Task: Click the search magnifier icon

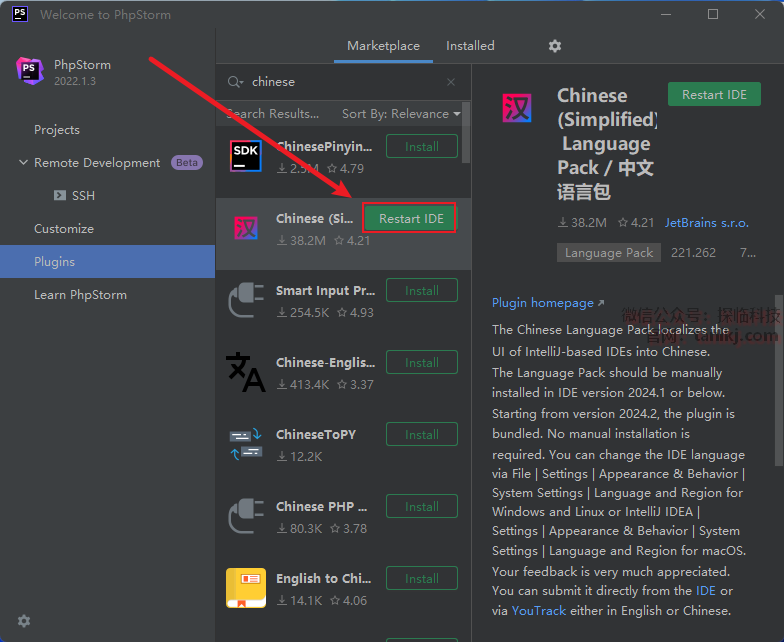Action: coord(234,82)
